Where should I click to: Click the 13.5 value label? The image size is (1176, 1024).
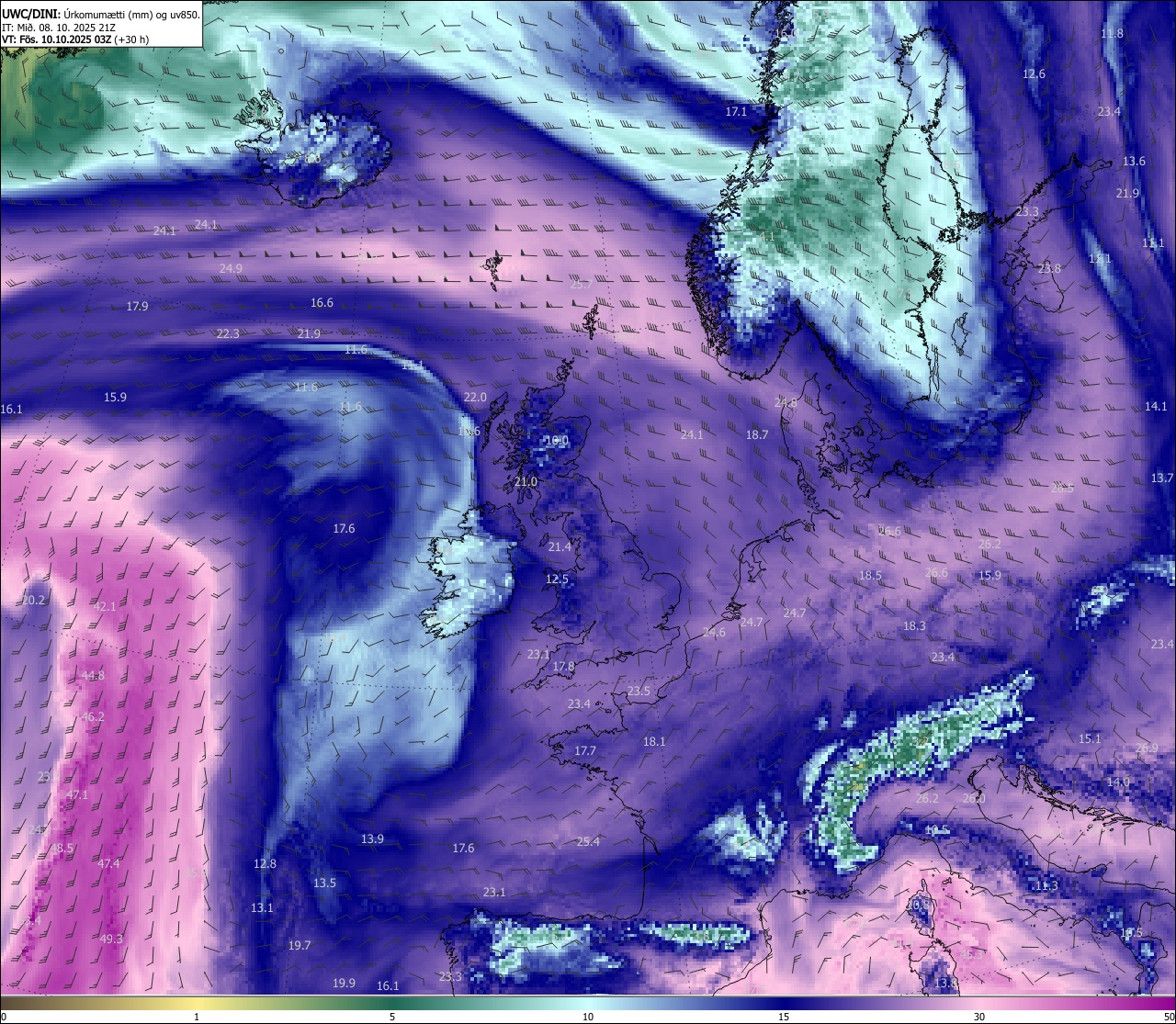(x=324, y=883)
